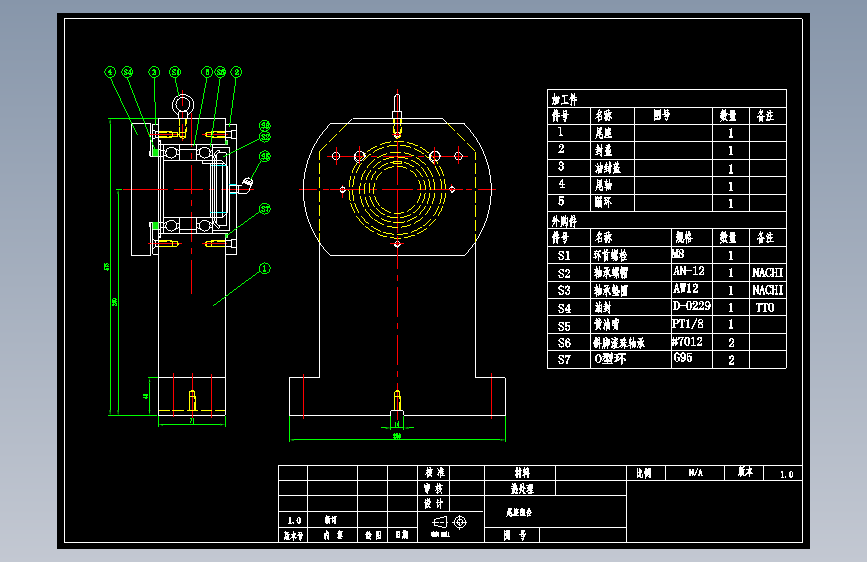This screenshot has width=867, height=562.
Task: Select the center of concentric yellow circles
Action: [397, 189]
